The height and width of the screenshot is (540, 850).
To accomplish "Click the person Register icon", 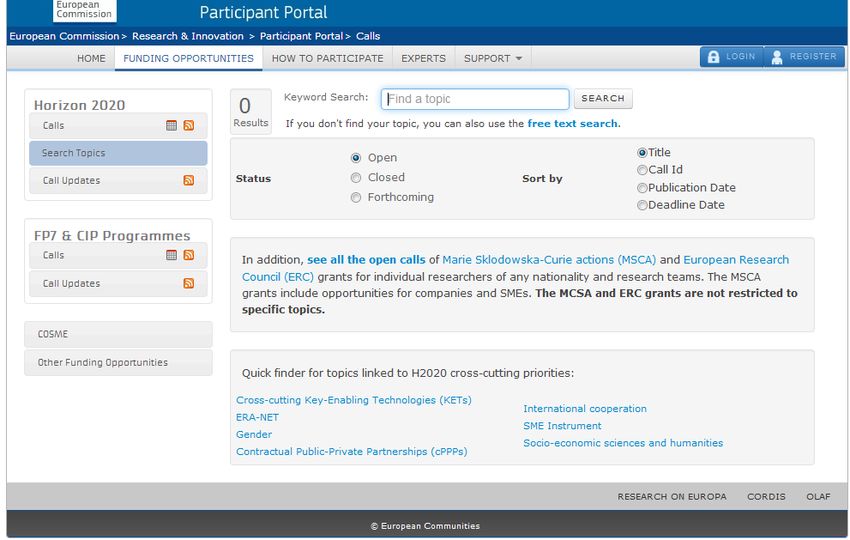I will tap(777, 57).
